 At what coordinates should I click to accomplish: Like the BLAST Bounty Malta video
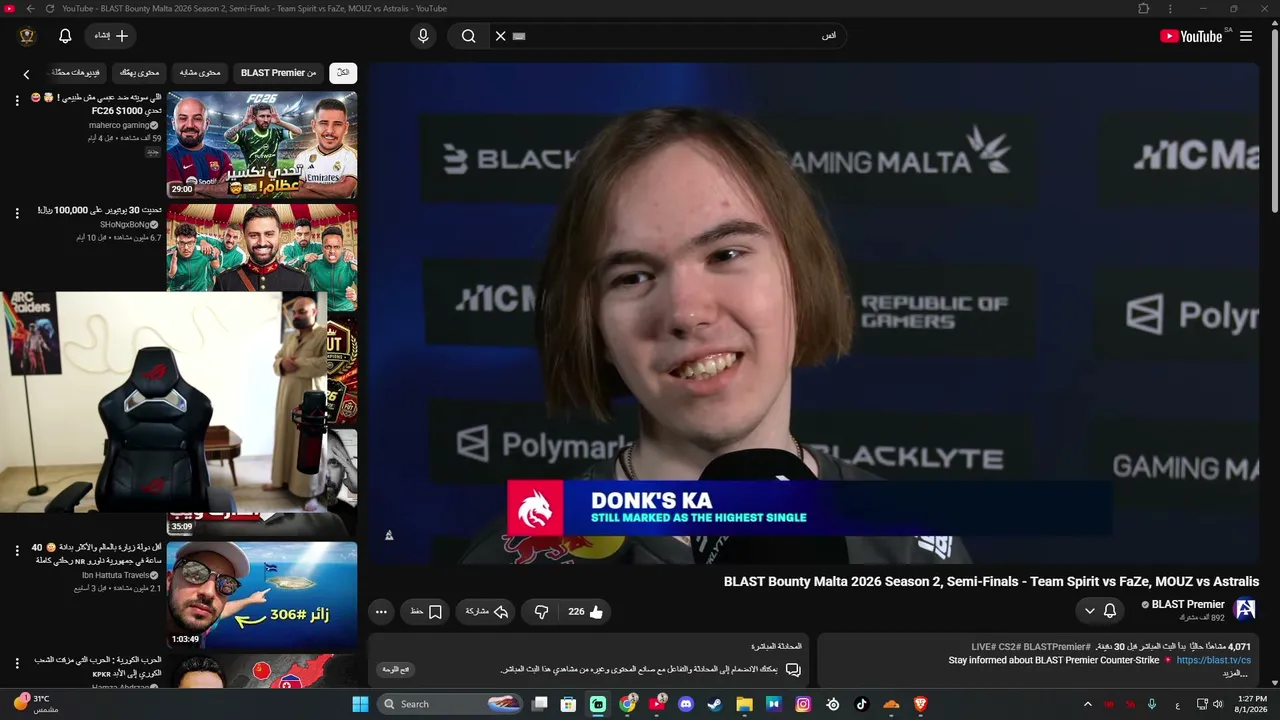(586, 612)
